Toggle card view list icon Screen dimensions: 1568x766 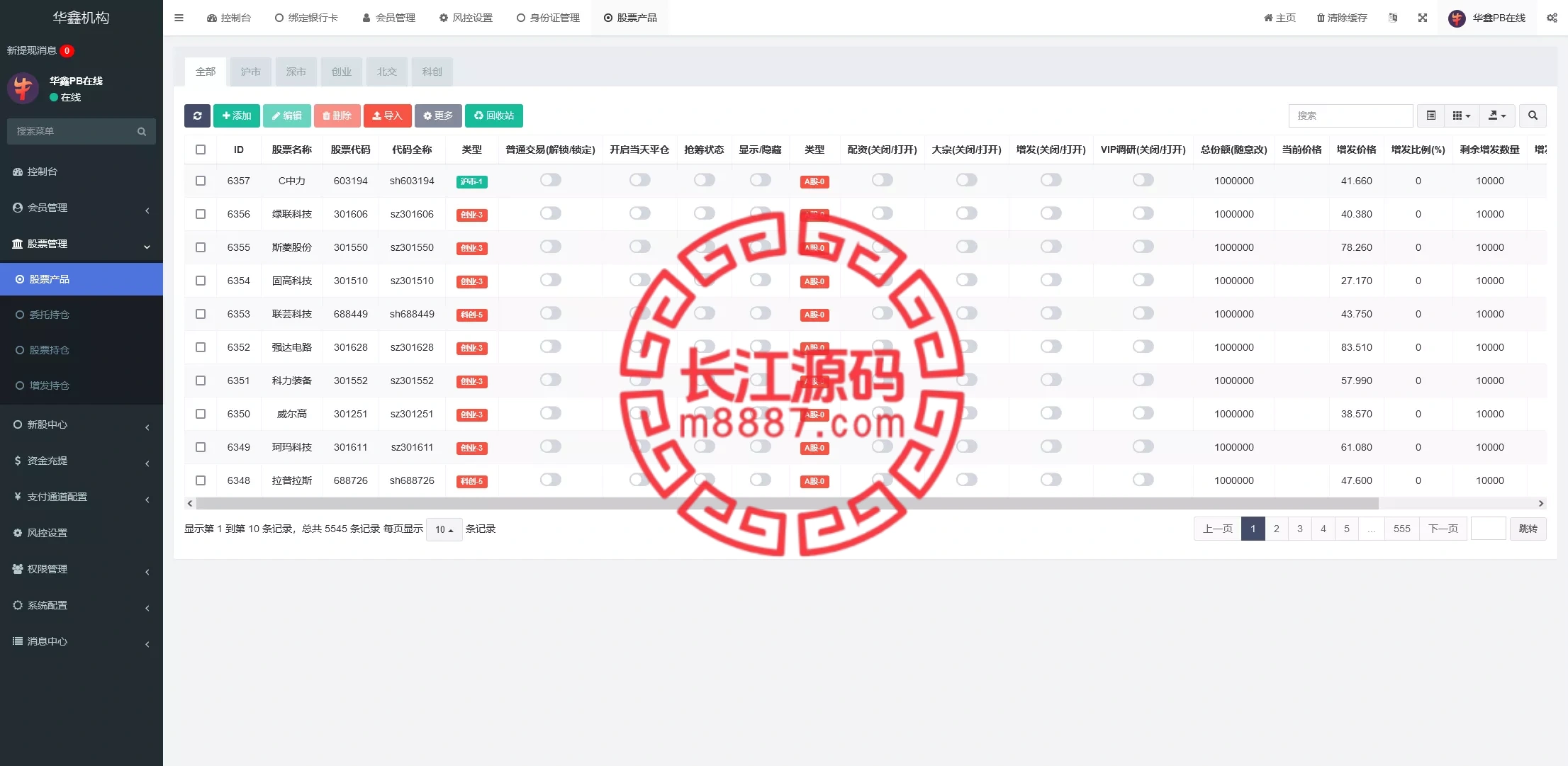(1430, 116)
